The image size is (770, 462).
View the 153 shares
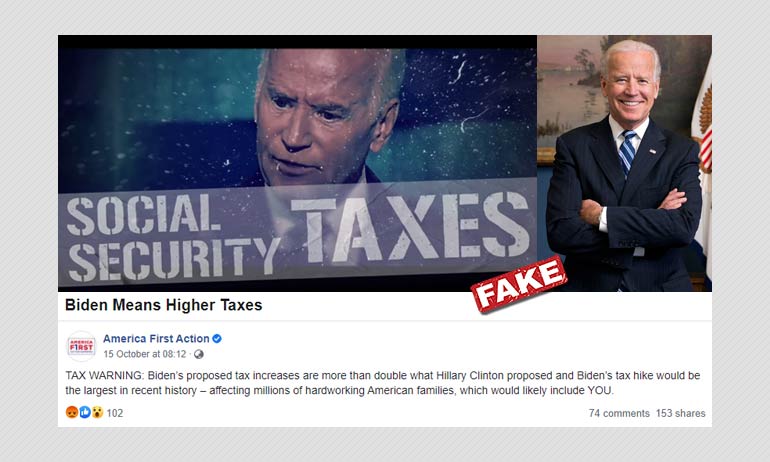tap(681, 413)
